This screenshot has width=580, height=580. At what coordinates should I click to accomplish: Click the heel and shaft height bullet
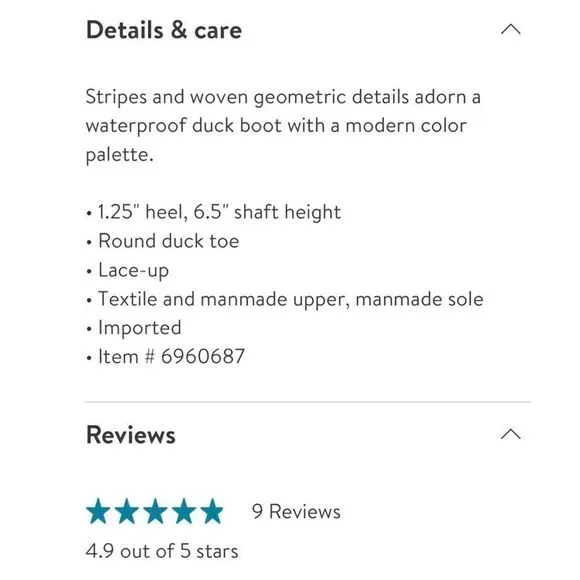point(213,212)
